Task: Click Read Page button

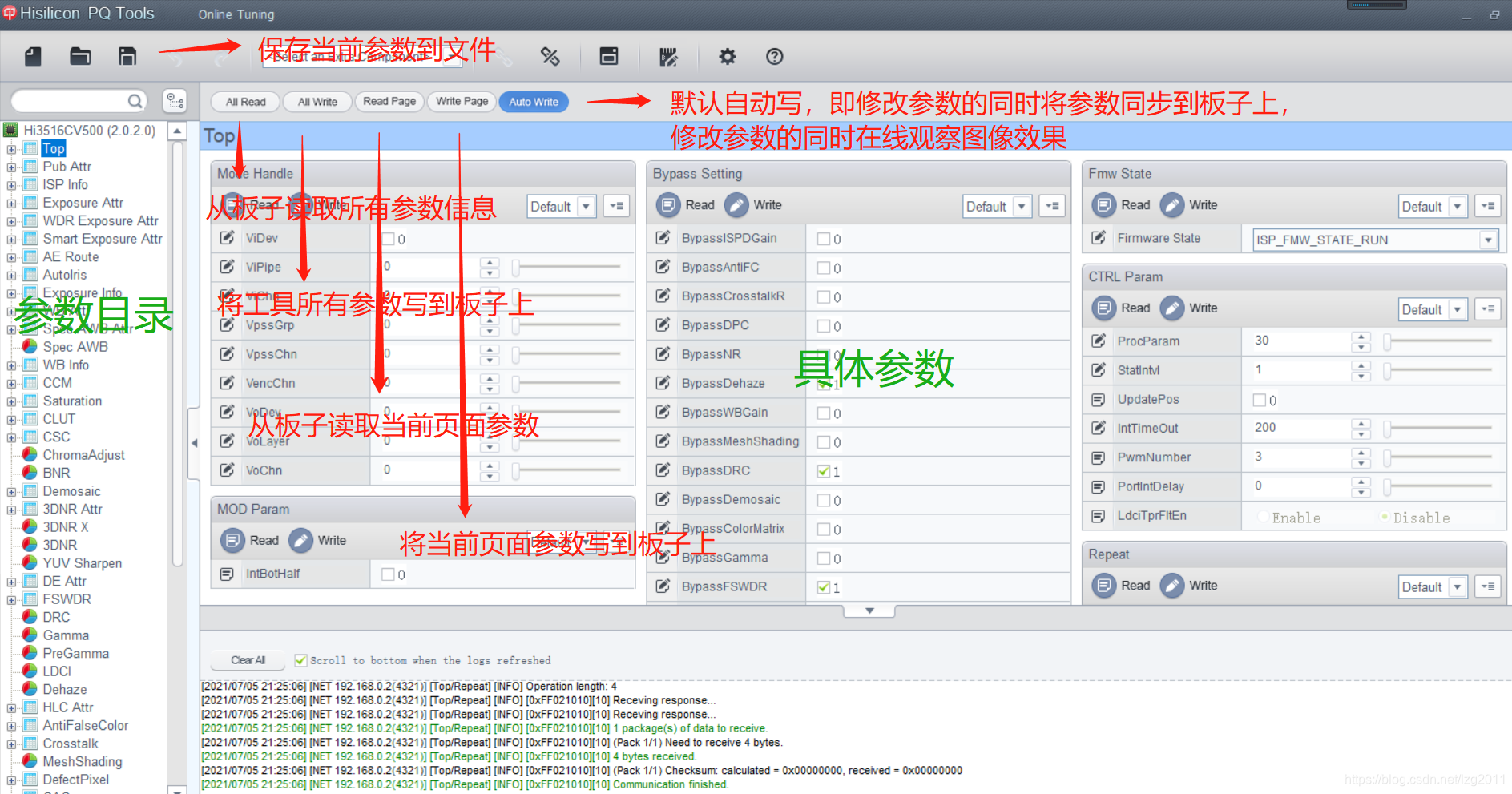Action: pos(389,101)
